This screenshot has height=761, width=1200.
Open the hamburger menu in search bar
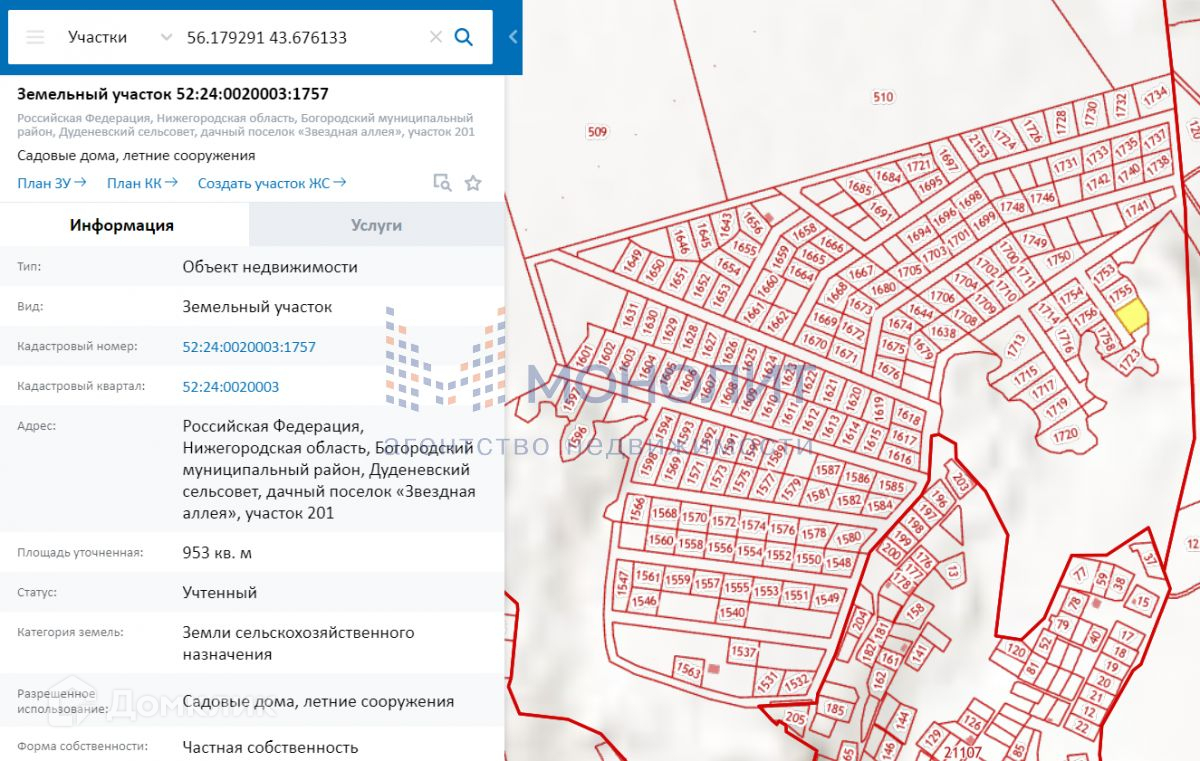[x=35, y=37]
